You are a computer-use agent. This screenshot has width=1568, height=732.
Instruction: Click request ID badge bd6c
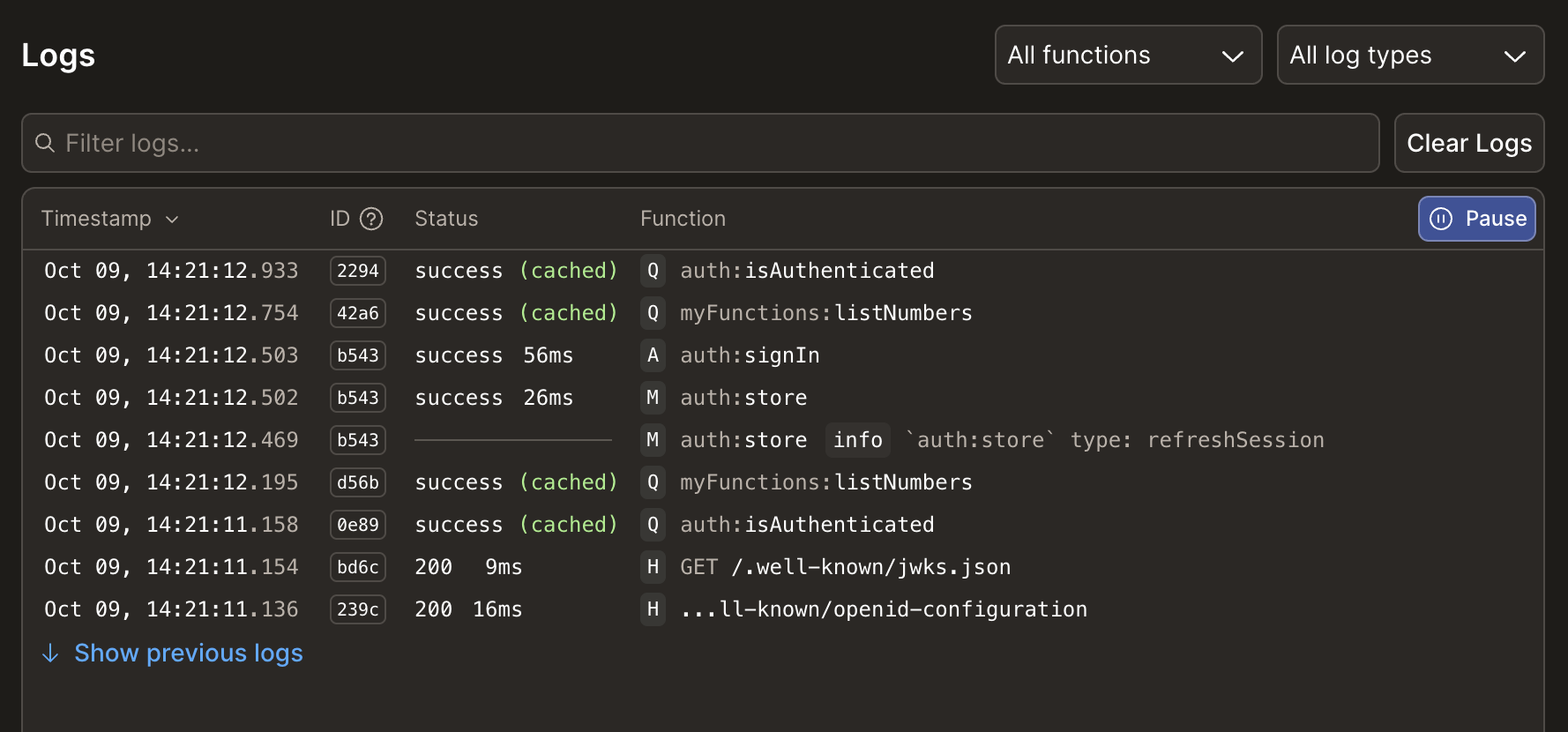click(357, 567)
